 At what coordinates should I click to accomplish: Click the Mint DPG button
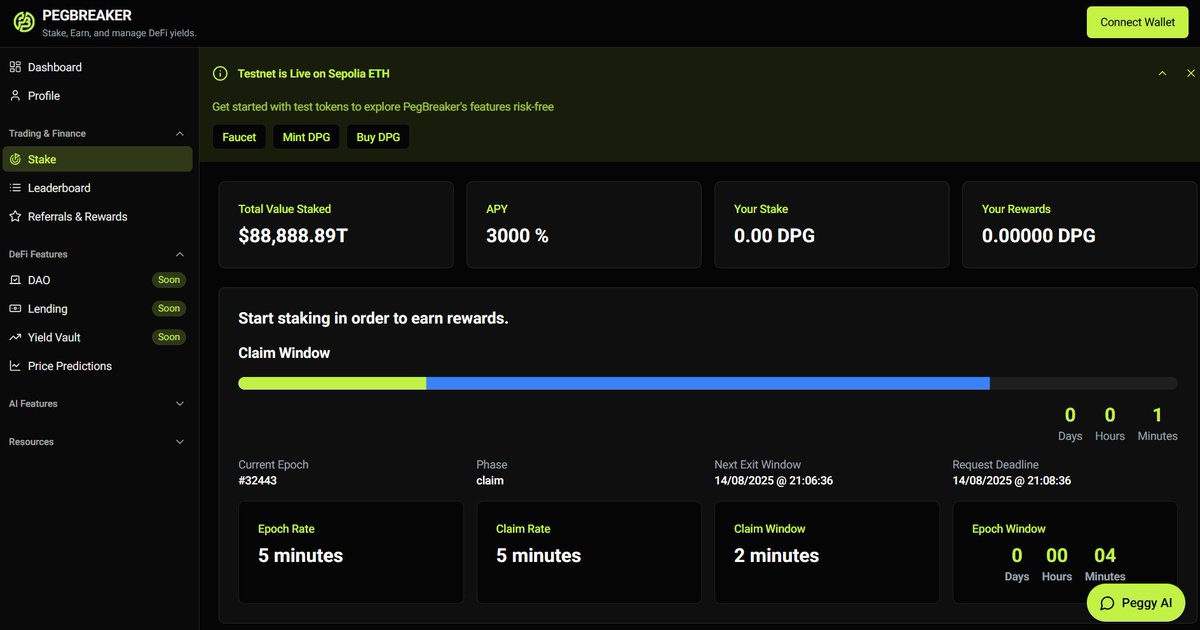(x=306, y=137)
